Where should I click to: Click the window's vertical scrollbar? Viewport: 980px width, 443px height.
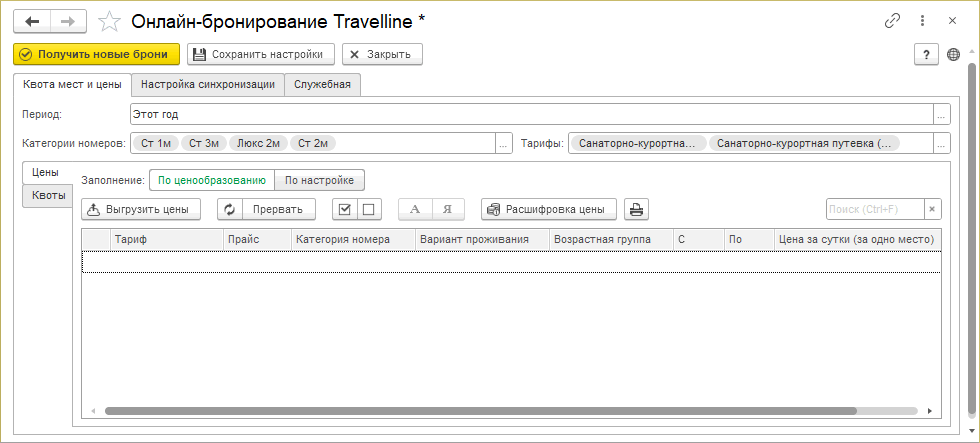point(972,237)
